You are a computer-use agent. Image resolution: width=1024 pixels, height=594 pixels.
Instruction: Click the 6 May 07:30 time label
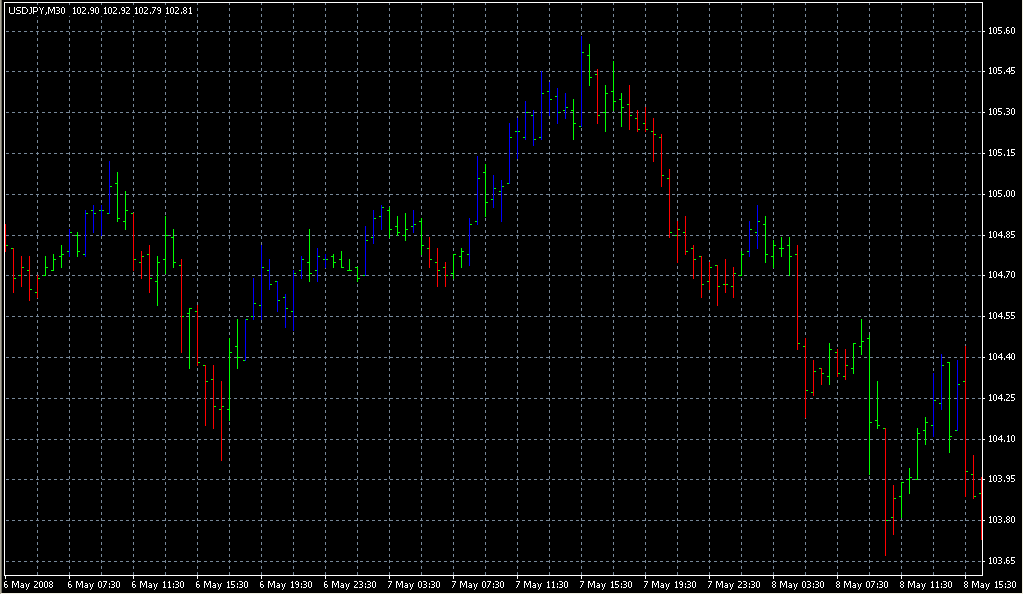(94, 585)
